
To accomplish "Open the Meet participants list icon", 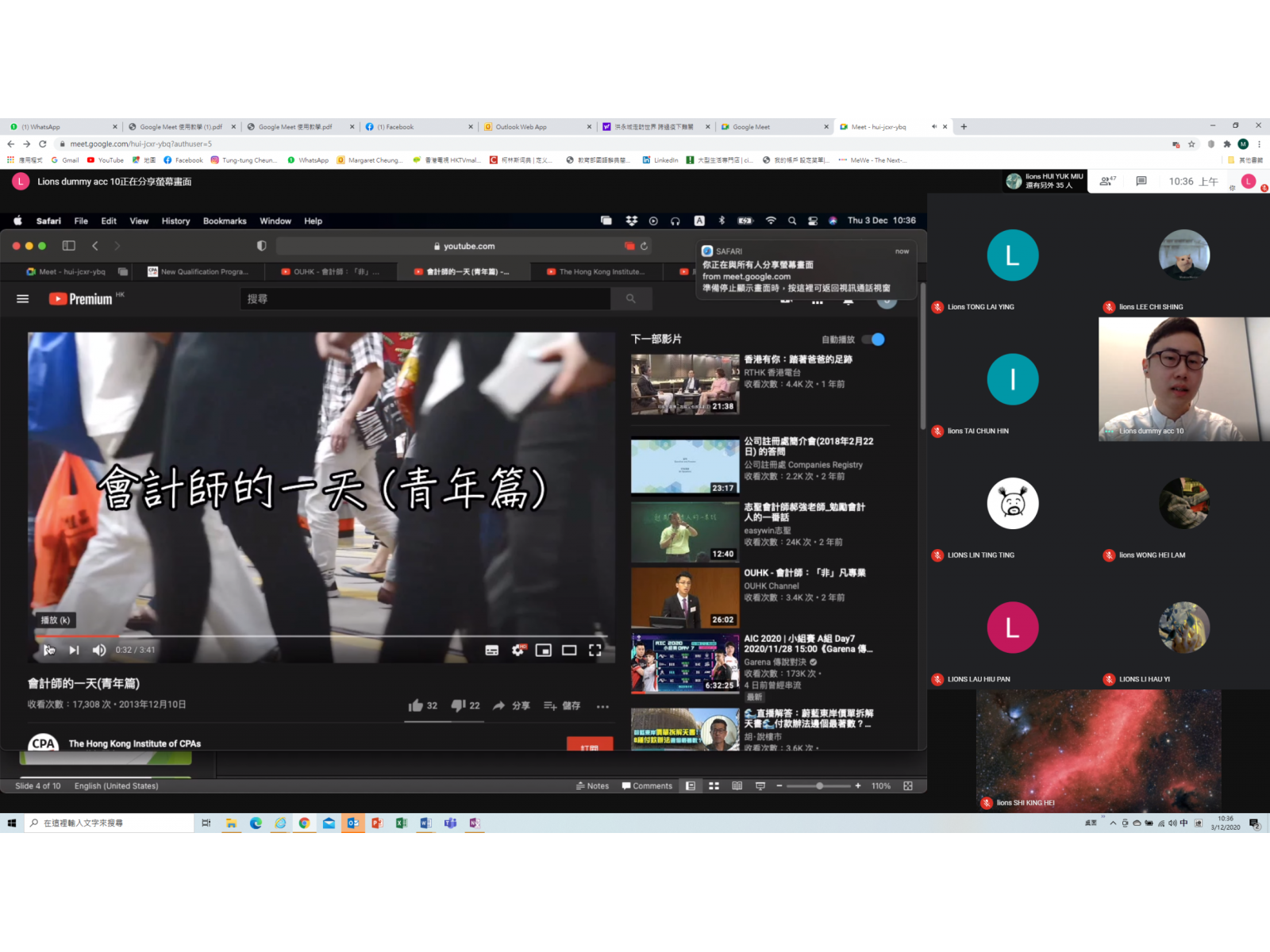I will coord(1106,182).
